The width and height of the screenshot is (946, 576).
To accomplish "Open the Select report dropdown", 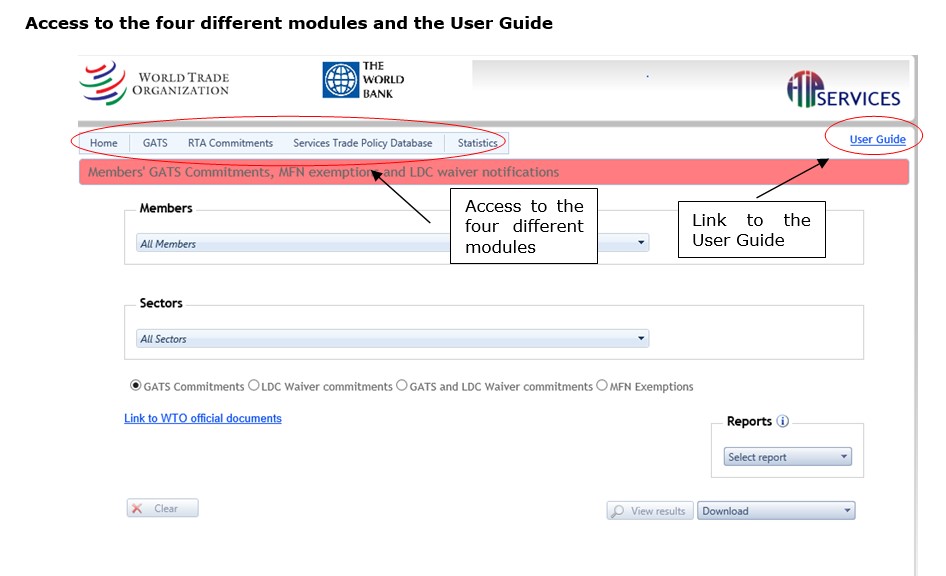I will pyautogui.click(x=787, y=457).
